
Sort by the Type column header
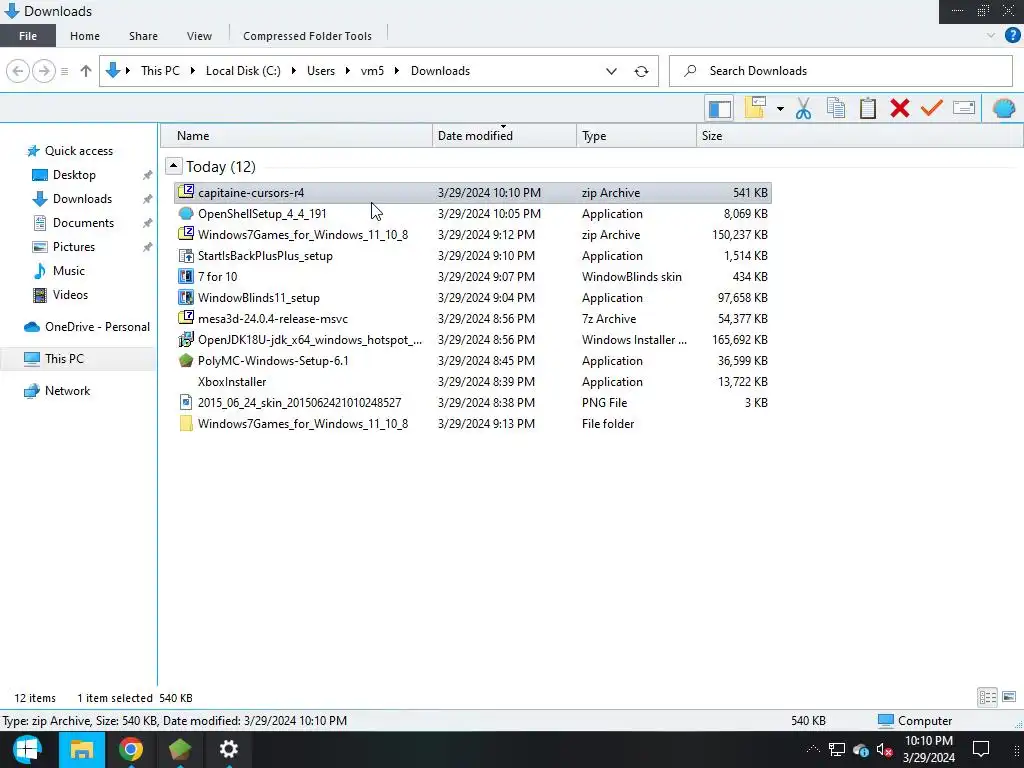pos(636,136)
